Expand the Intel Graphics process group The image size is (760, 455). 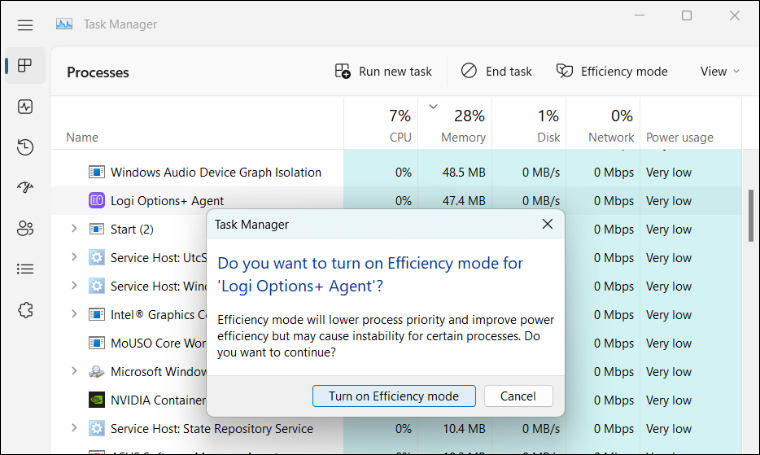[x=74, y=315]
